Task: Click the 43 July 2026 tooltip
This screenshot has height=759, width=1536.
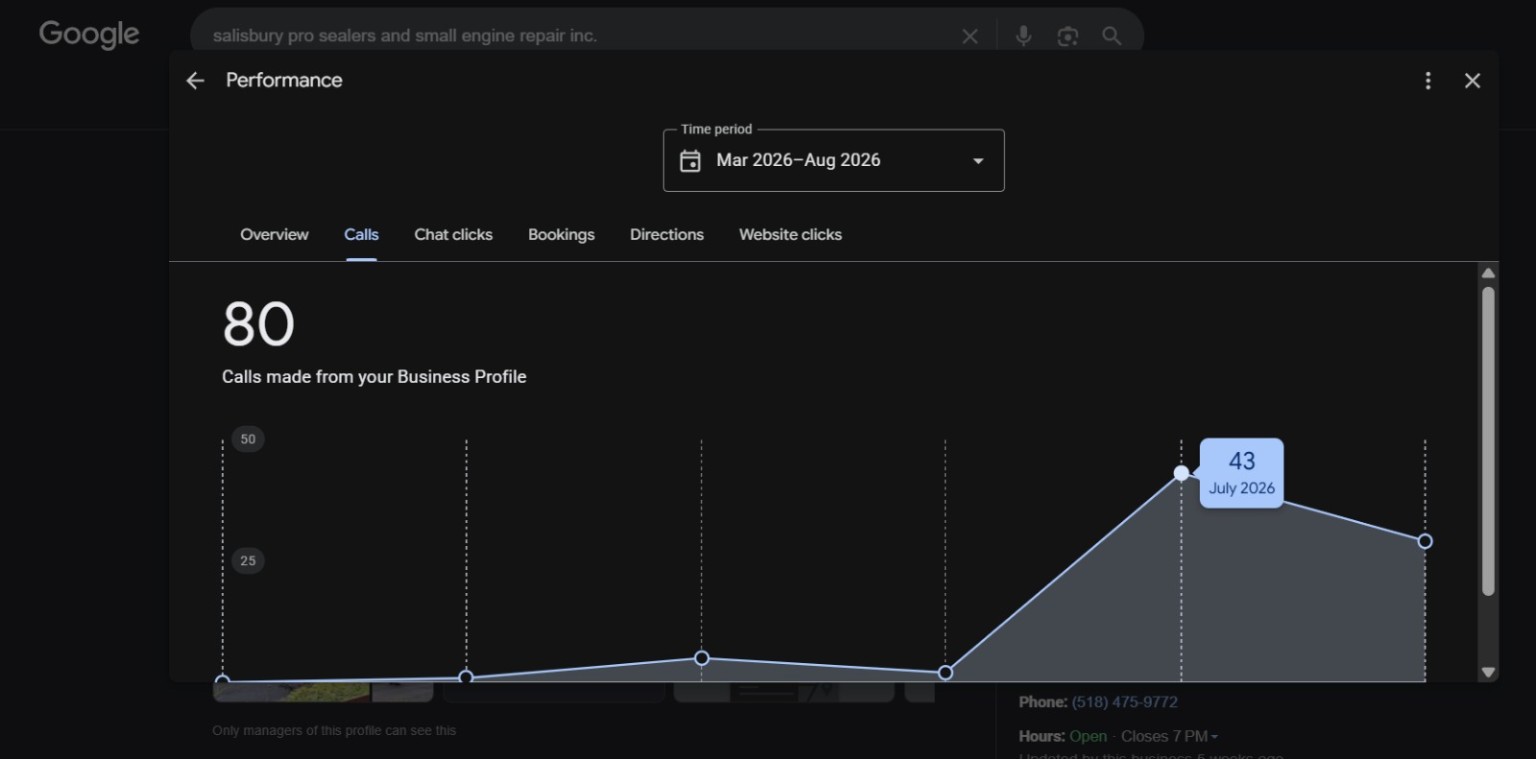Action: (x=1241, y=473)
